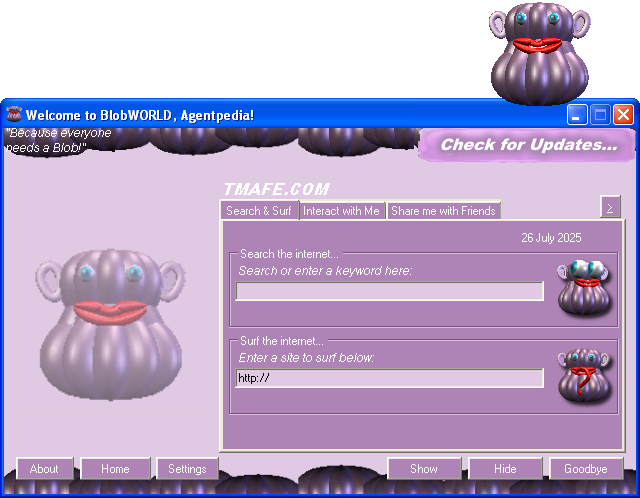Click the Hide button
This screenshot has height=498, width=640.
point(505,469)
